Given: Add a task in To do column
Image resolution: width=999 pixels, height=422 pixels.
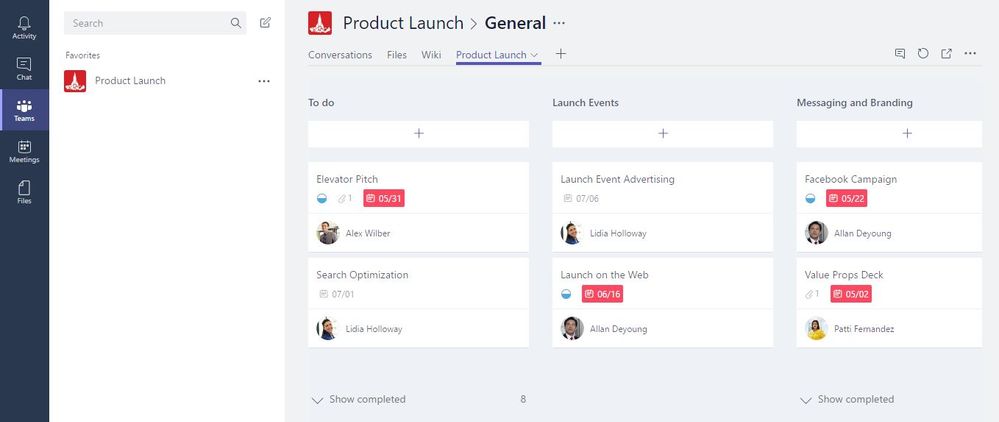Looking at the screenshot, I should [x=419, y=134].
